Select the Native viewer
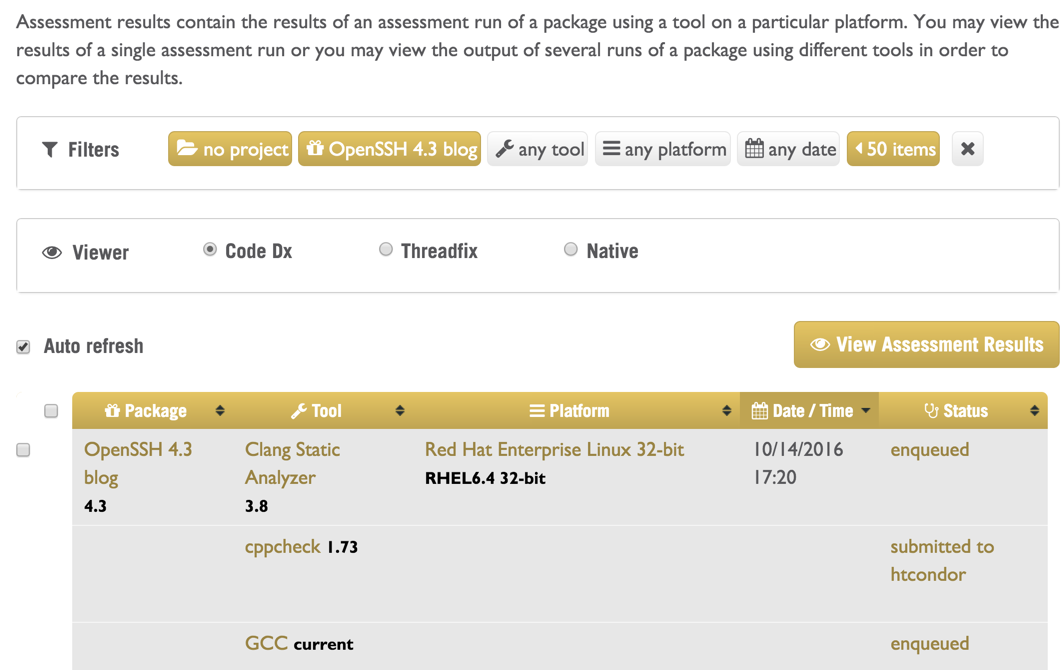 [571, 250]
